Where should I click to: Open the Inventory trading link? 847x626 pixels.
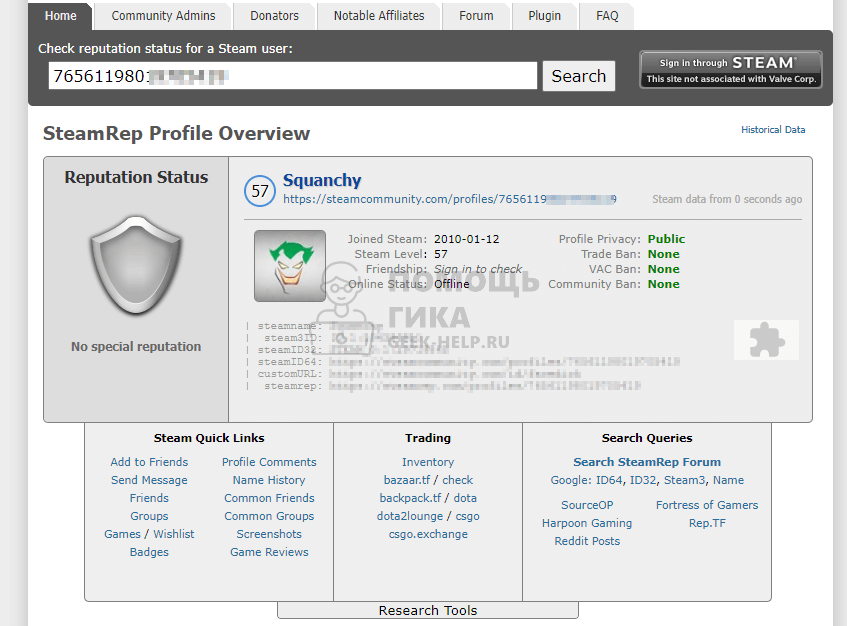(x=427, y=462)
